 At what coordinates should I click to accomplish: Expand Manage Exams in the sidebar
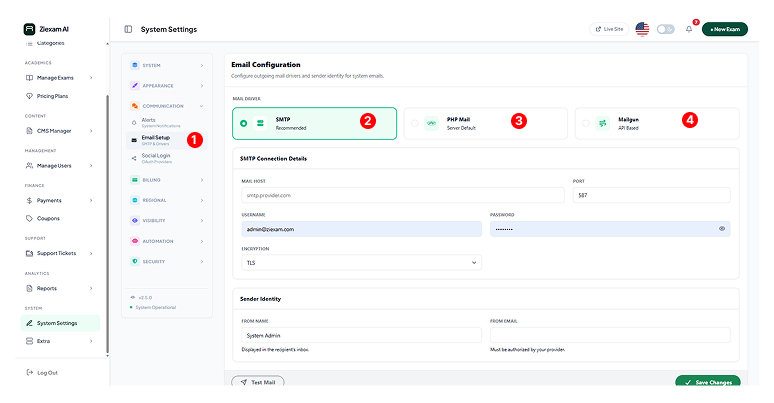click(60, 77)
